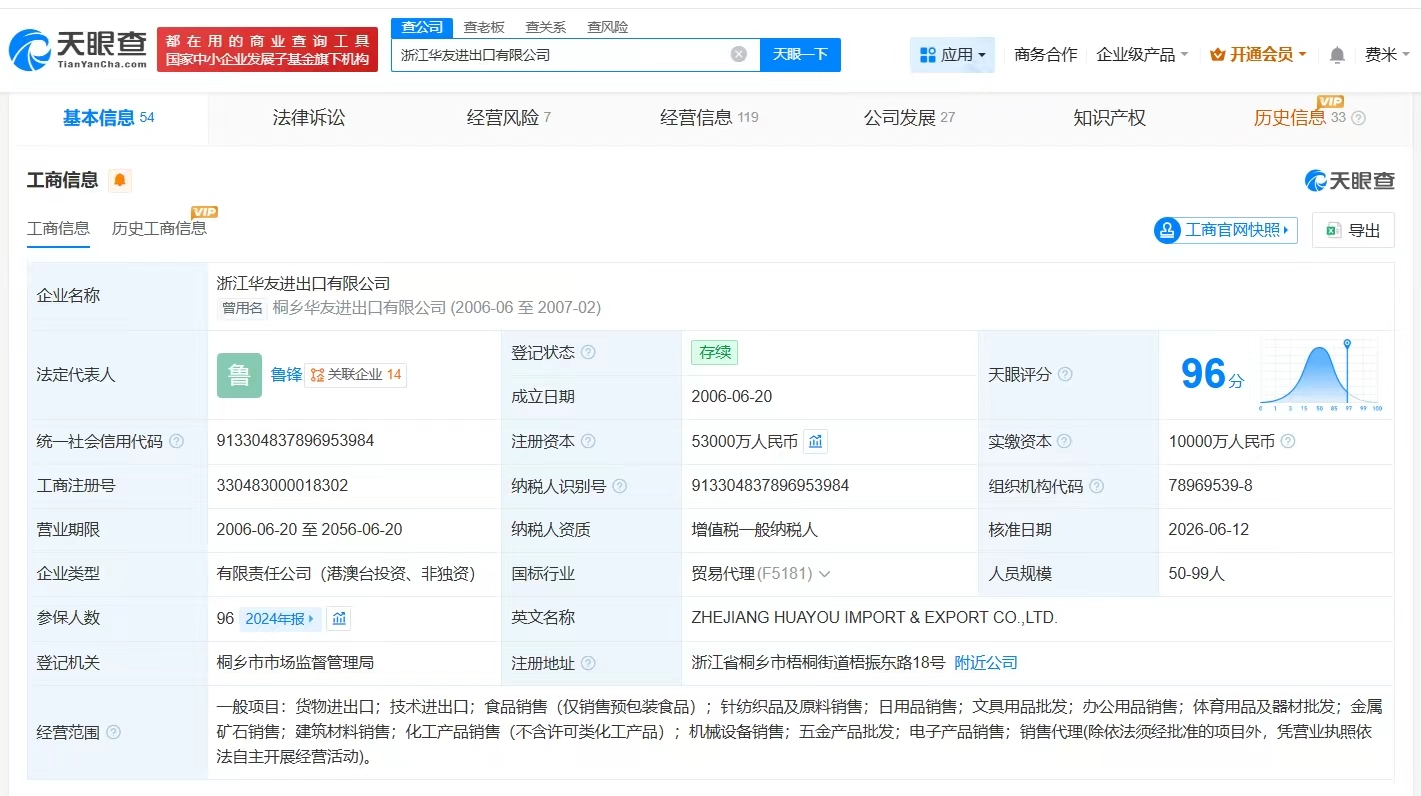The image size is (1421, 796).
Task: Click staff size value 50-99人
Action: pyautogui.click(x=1196, y=574)
